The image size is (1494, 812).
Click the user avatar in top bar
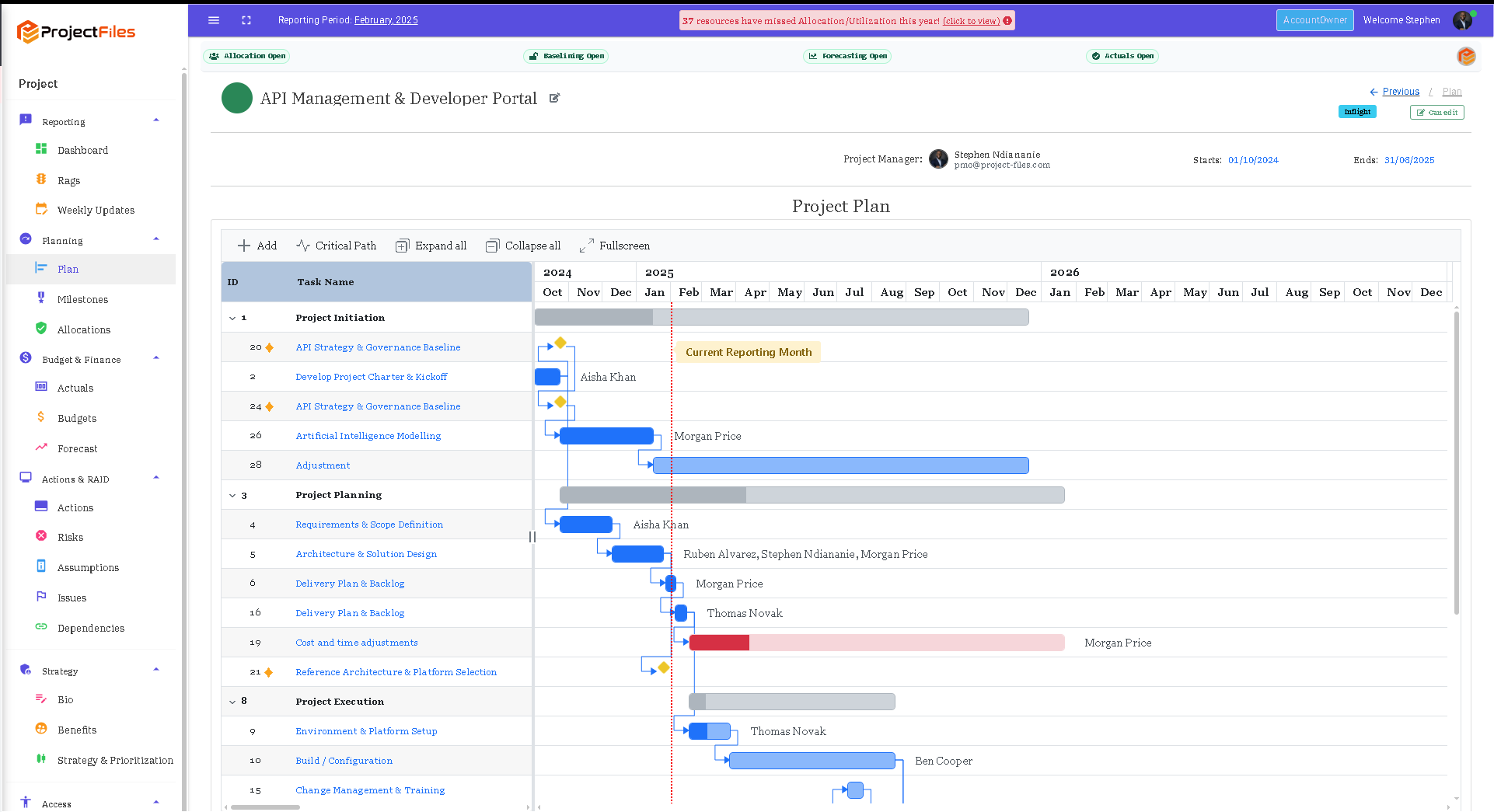(x=1463, y=20)
